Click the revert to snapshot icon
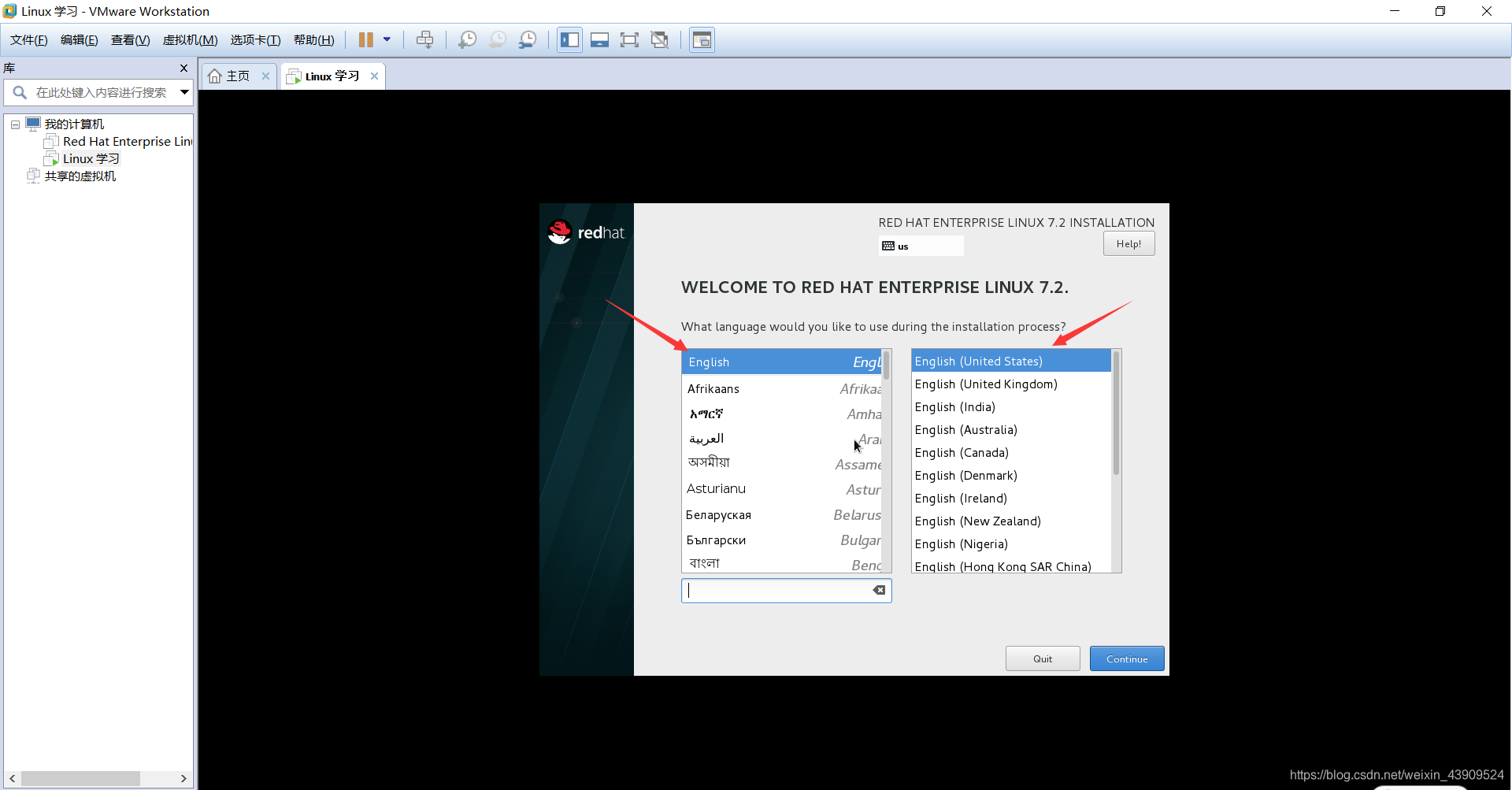The height and width of the screenshot is (790, 1512). [x=498, y=40]
